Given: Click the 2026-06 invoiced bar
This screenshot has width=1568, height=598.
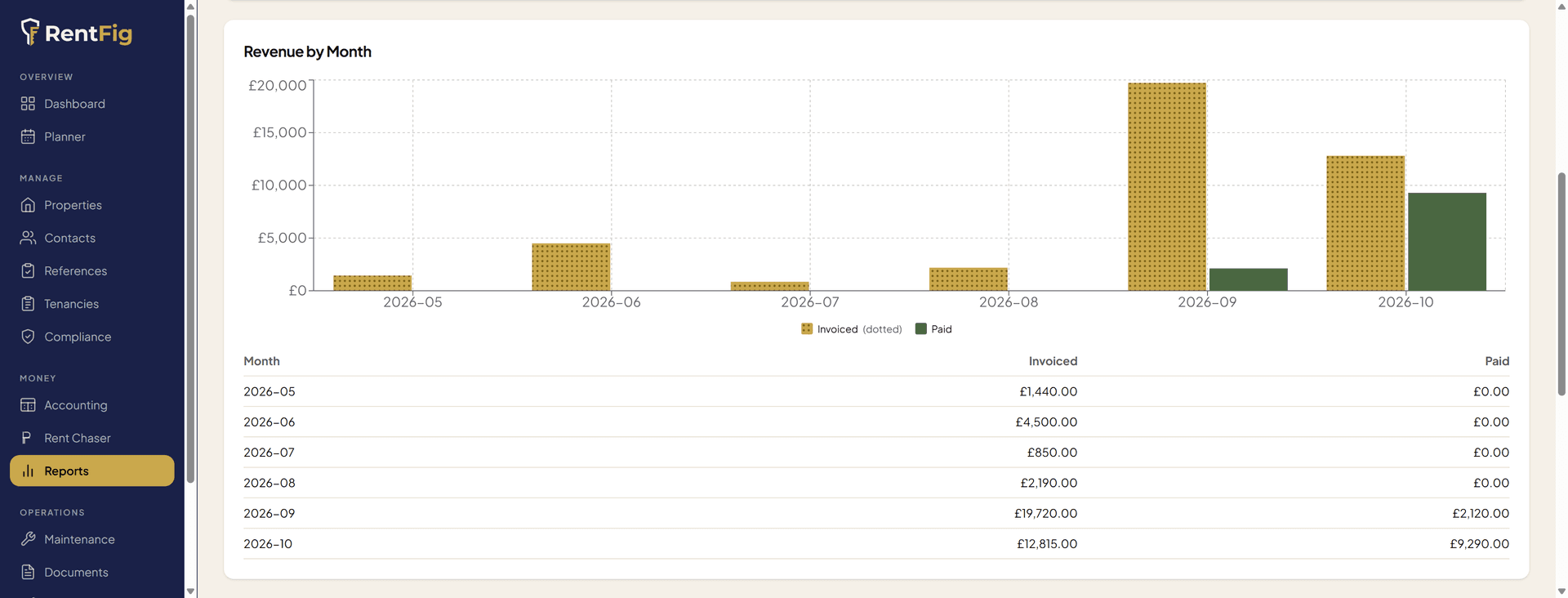Looking at the screenshot, I should [571, 266].
